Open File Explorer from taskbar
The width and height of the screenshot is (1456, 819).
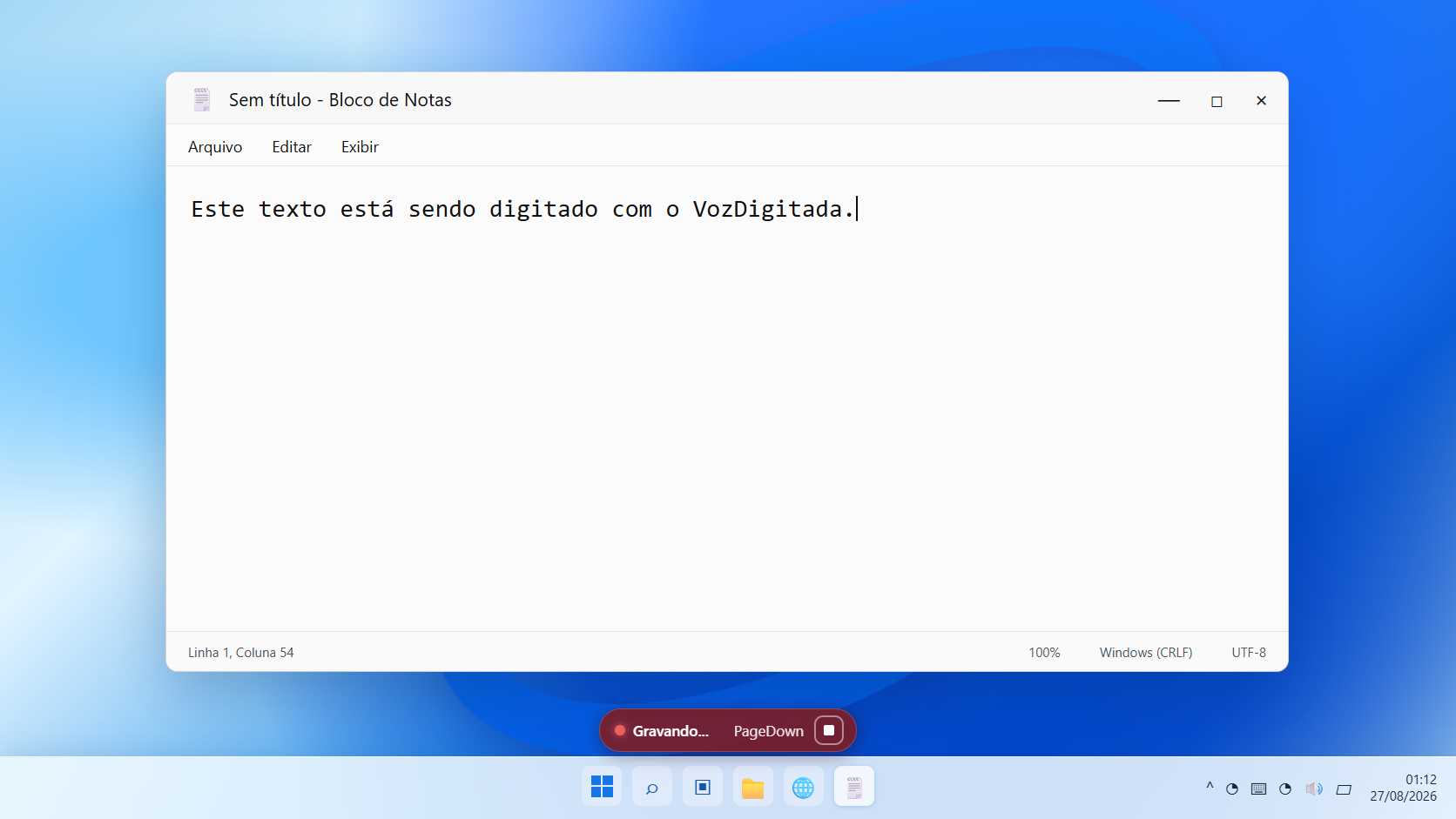753,787
